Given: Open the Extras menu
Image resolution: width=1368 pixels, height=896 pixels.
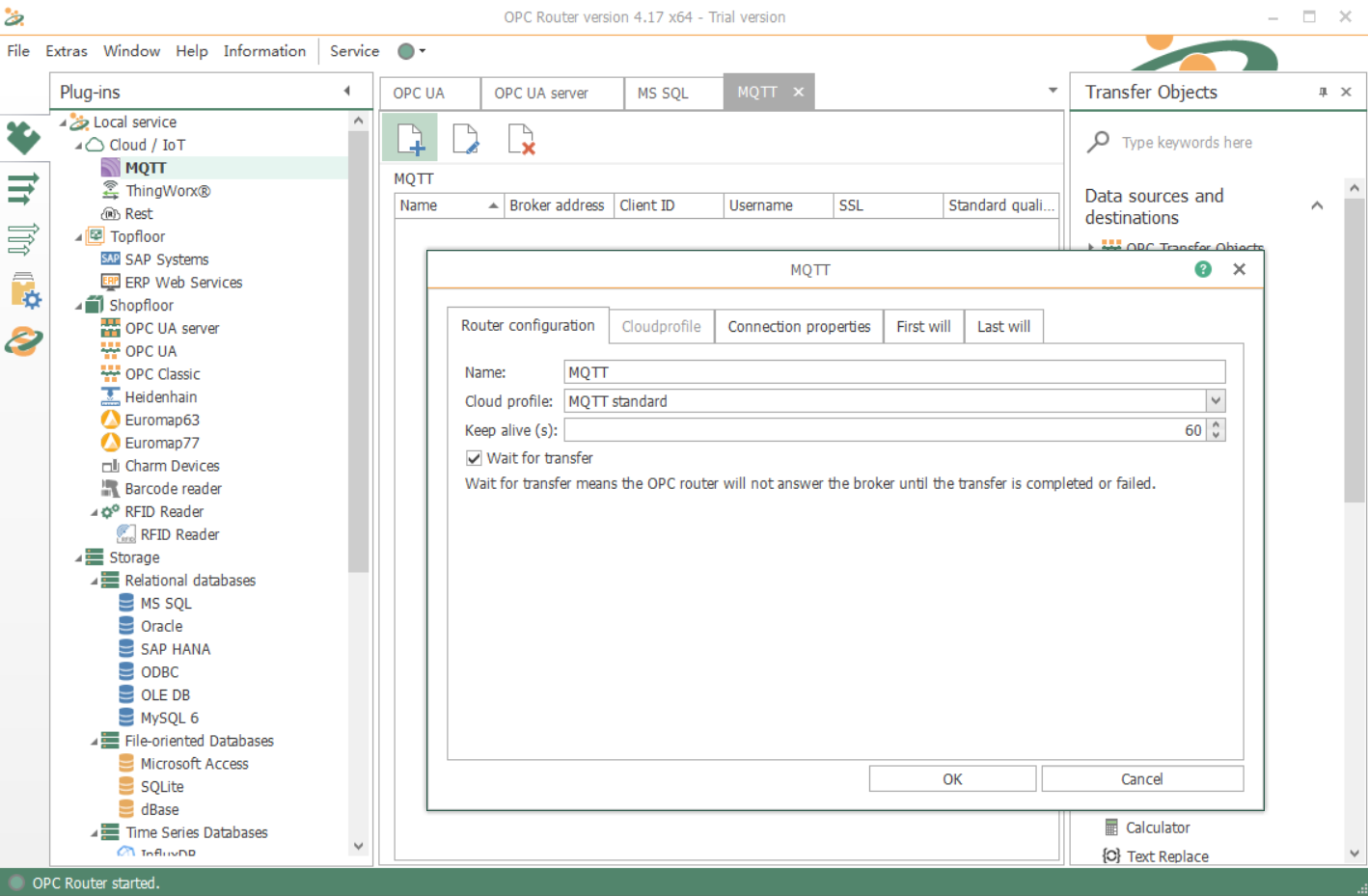Looking at the screenshot, I should (66, 51).
